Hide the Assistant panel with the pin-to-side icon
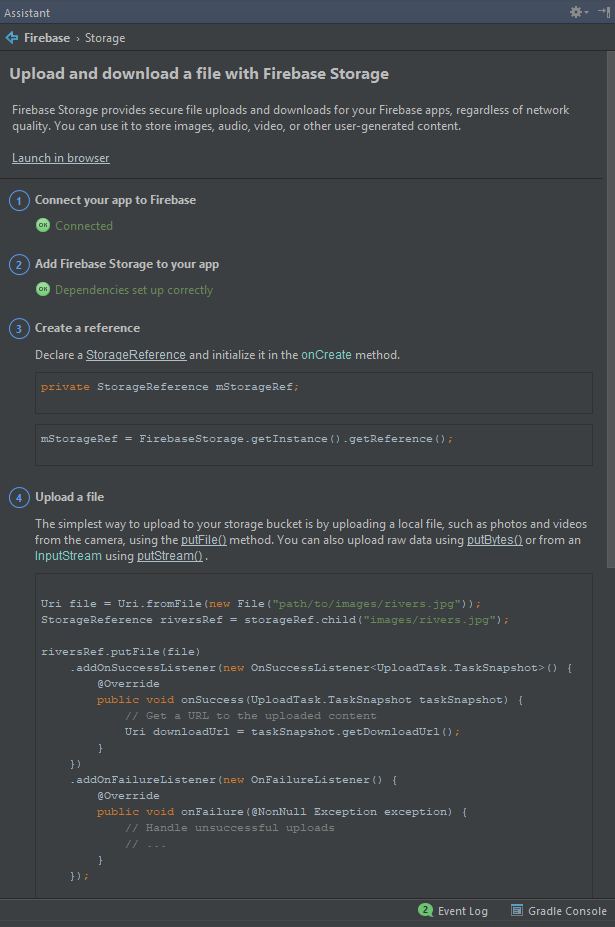The height and width of the screenshot is (927, 615). (x=604, y=11)
